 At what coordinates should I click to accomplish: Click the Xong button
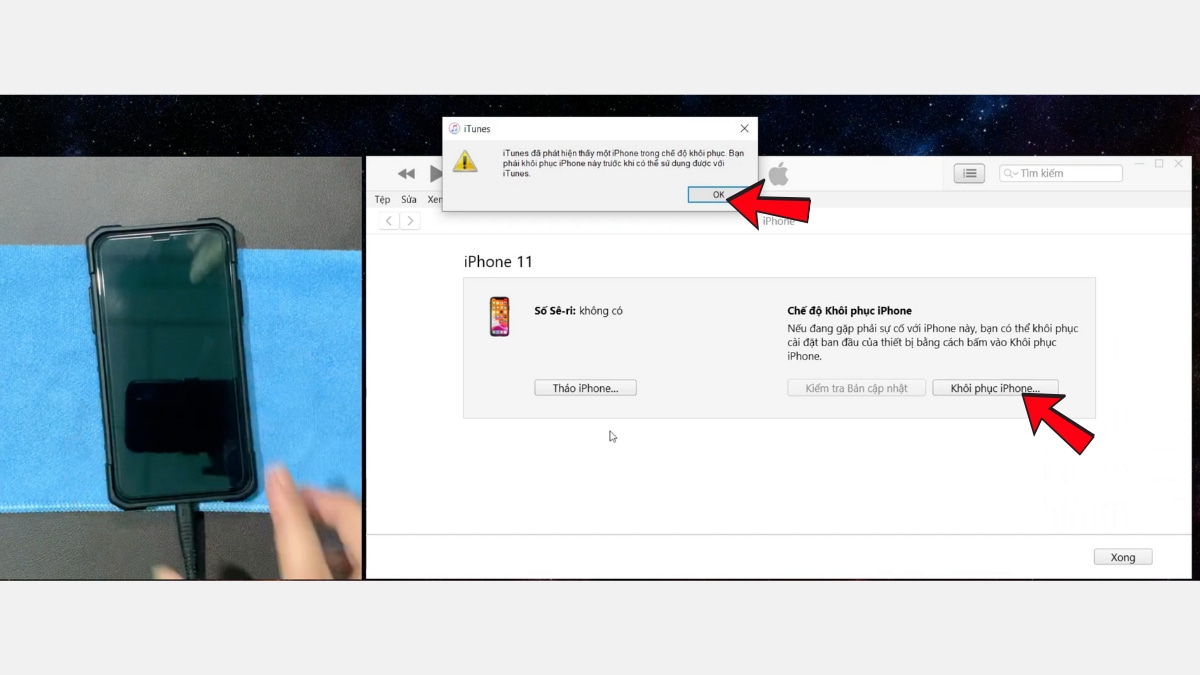(1123, 557)
